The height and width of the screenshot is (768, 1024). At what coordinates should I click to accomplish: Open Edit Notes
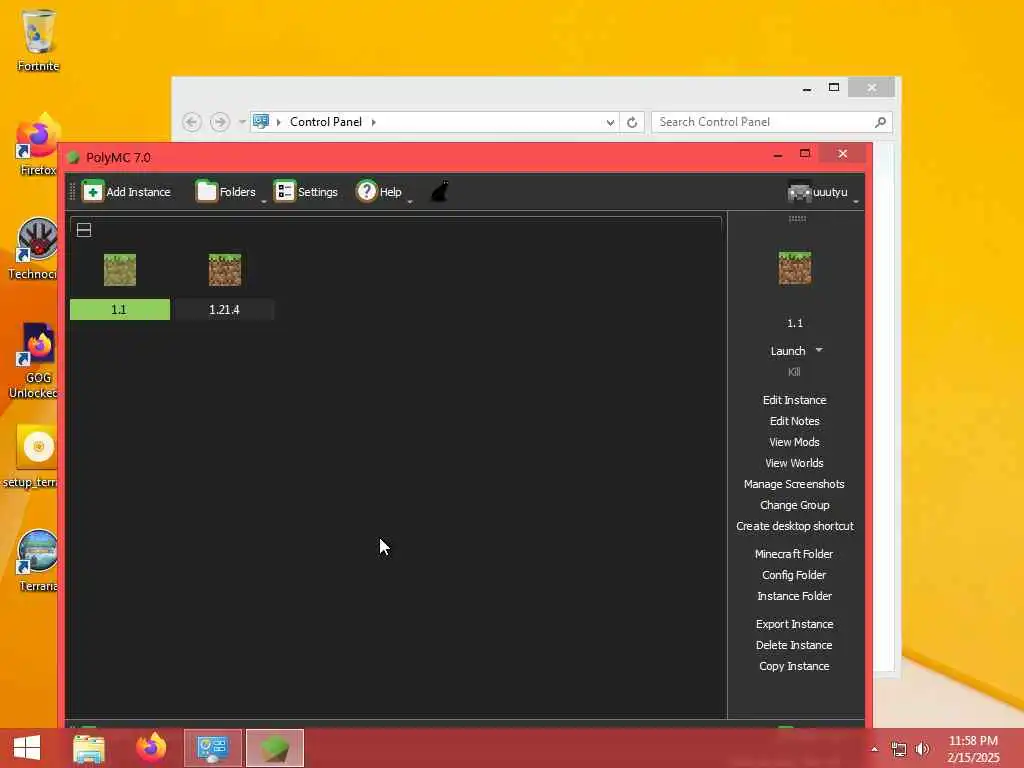click(795, 421)
